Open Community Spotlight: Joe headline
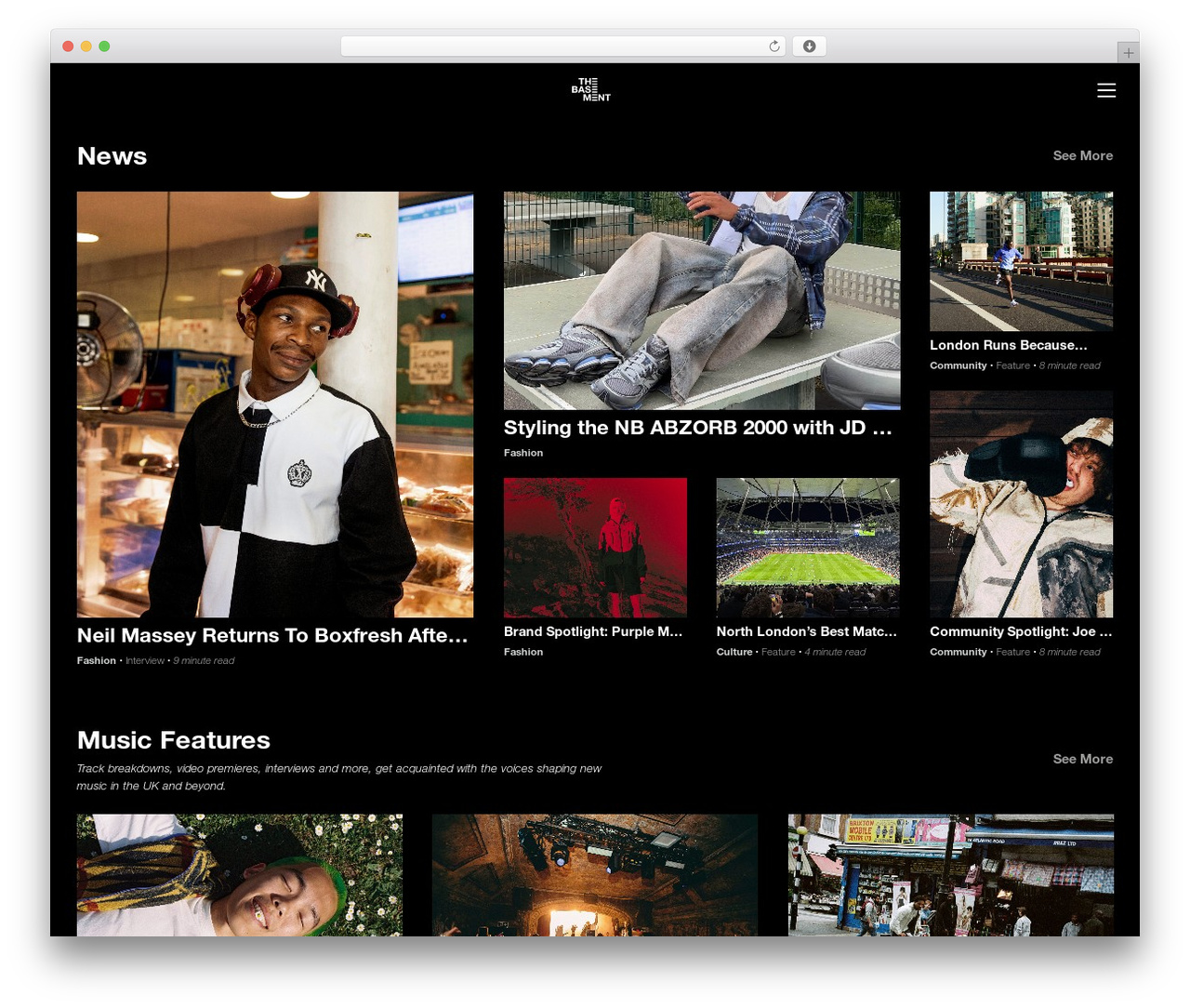Viewport: 1190px width, 1008px height. 1021,631
